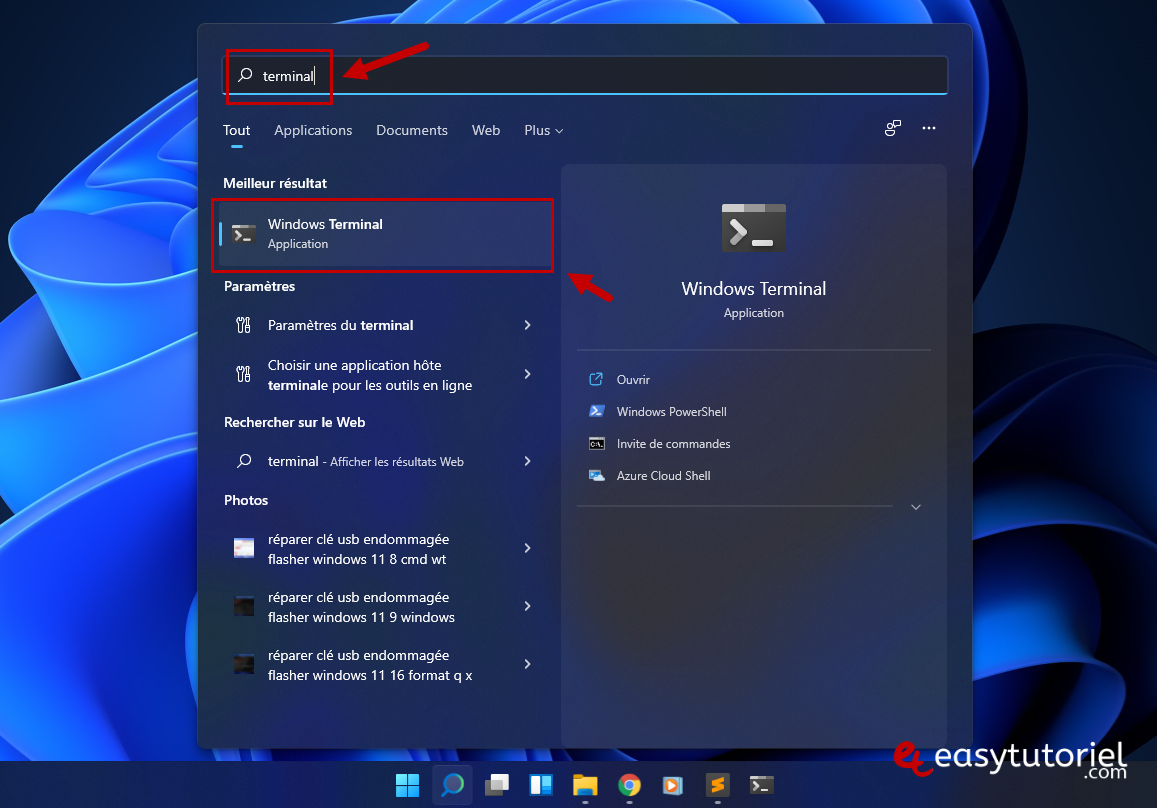Click the Search icon on taskbar

(452, 784)
